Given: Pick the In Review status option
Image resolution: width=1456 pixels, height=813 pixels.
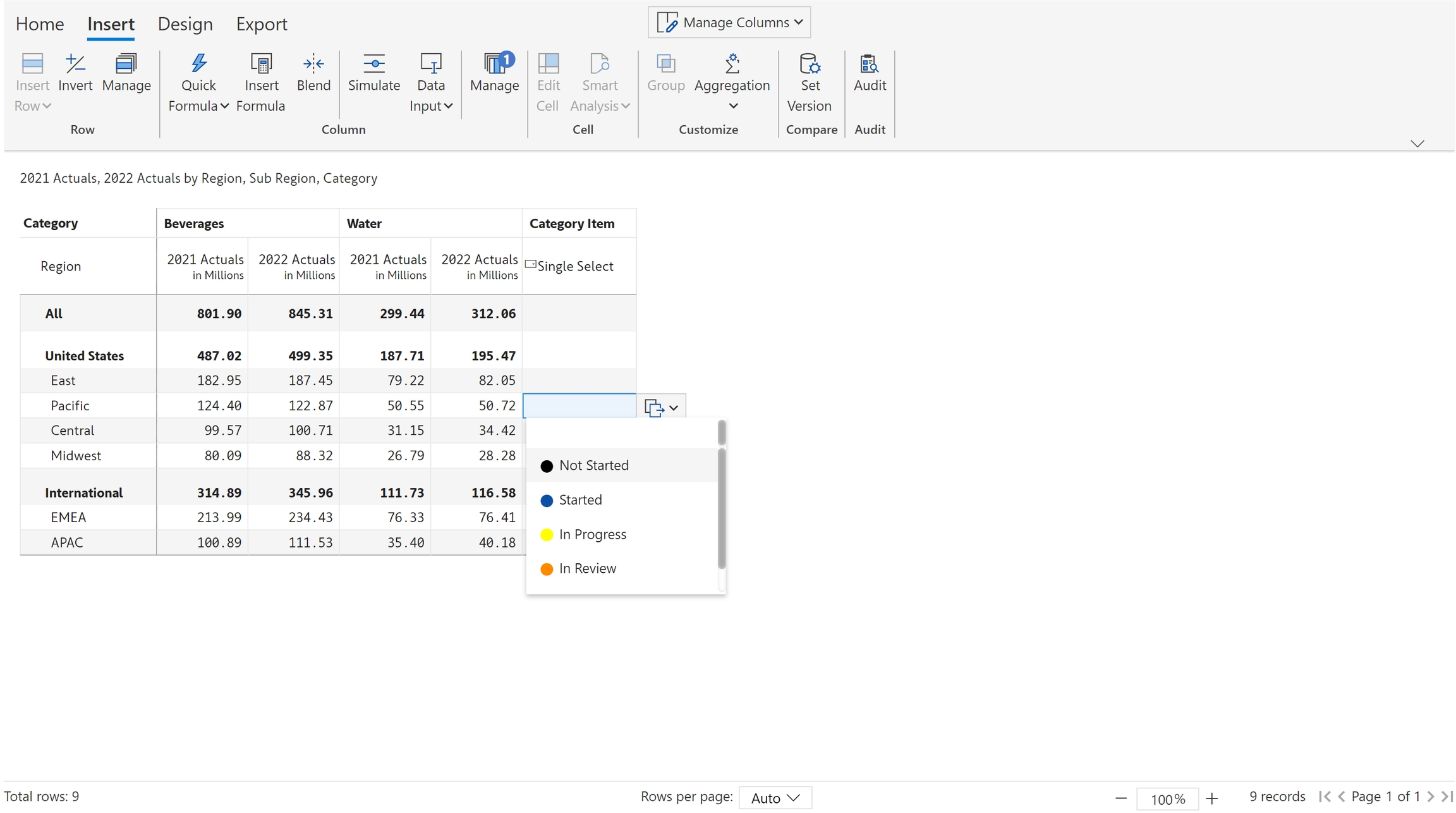Looking at the screenshot, I should pos(587,569).
